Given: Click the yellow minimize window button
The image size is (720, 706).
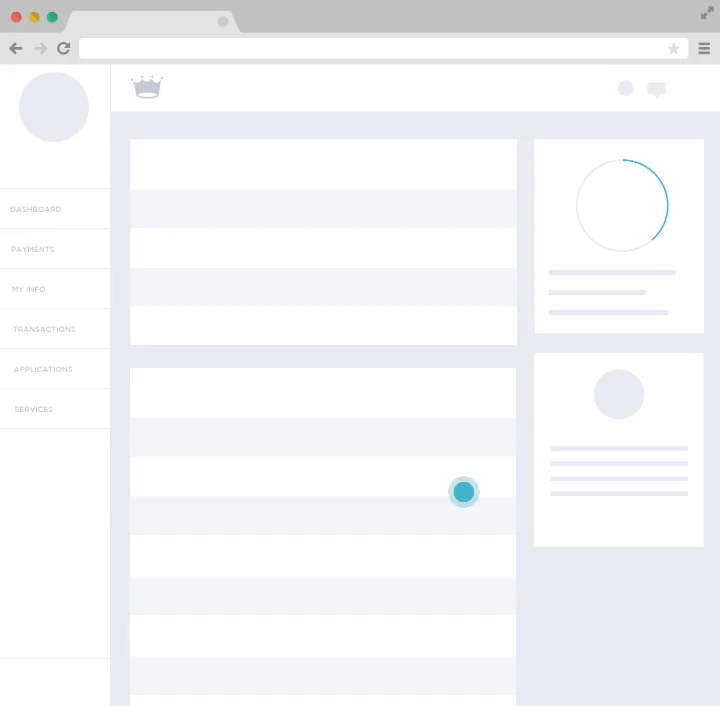Looking at the screenshot, I should pyautogui.click(x=34, y=17).
